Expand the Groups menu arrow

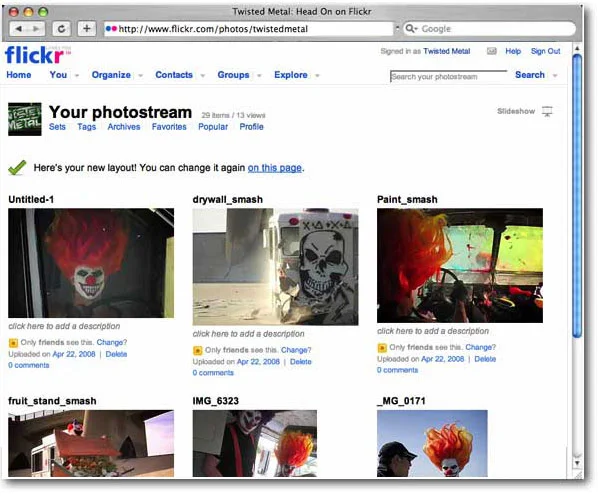[x=259, y=75]
